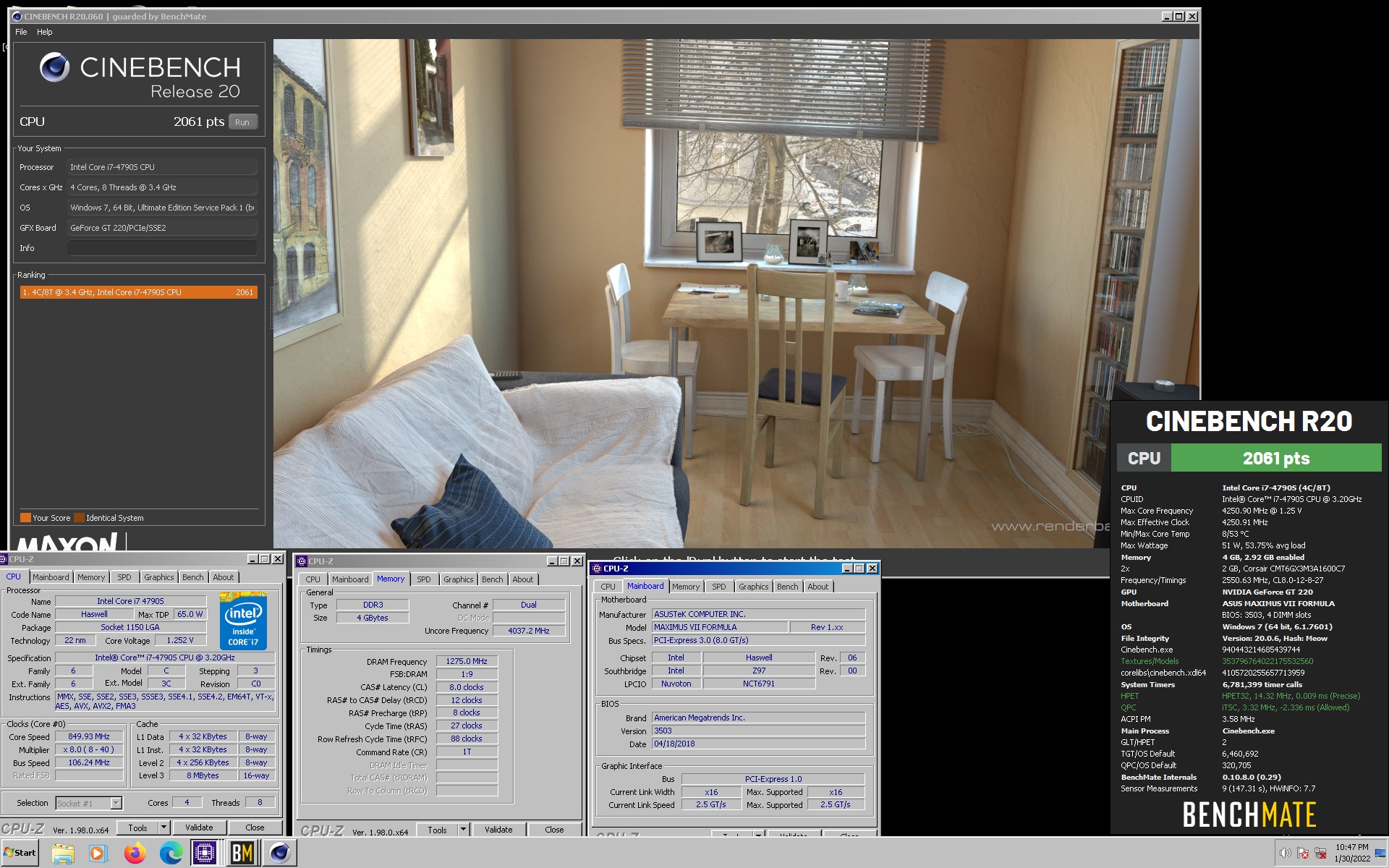Open Cinebench Help menu
1389x868 pixels.
tap(45, 32)
